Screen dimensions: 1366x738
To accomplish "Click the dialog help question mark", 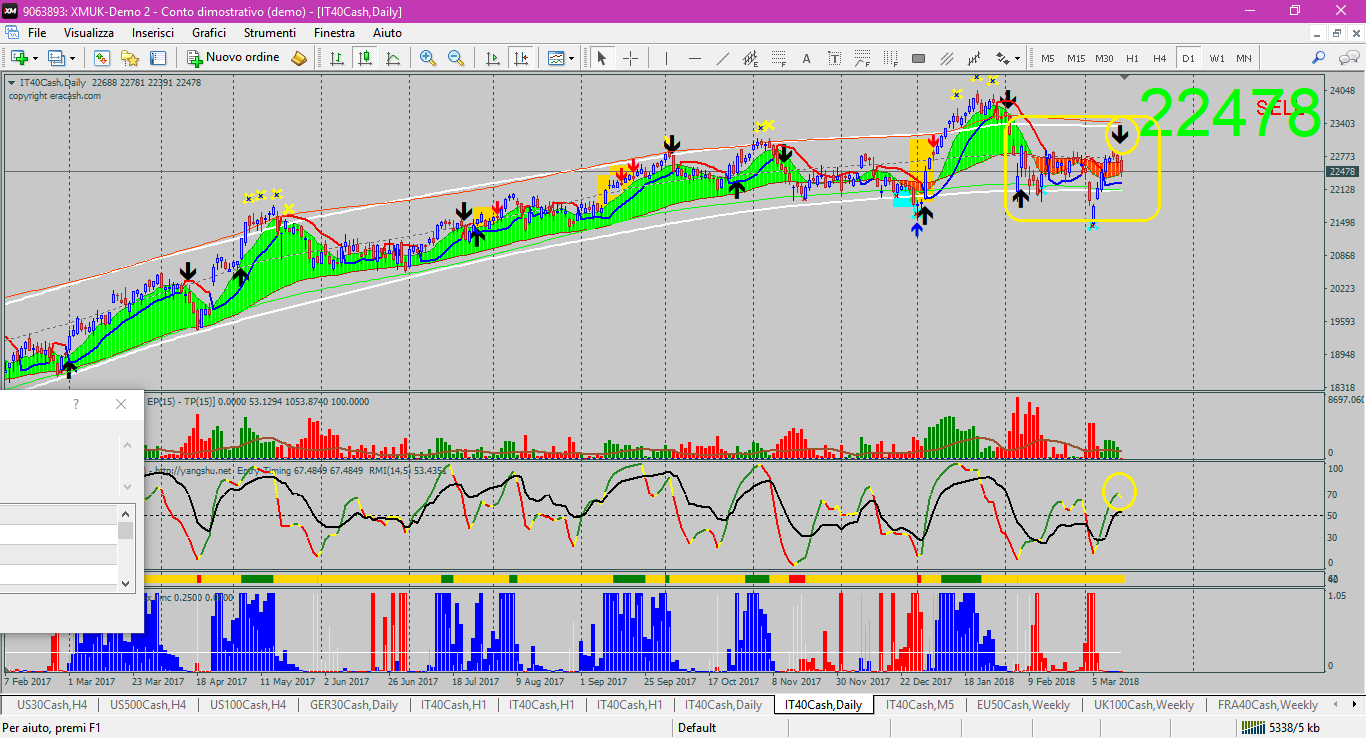I will click(x=76, y=404).
